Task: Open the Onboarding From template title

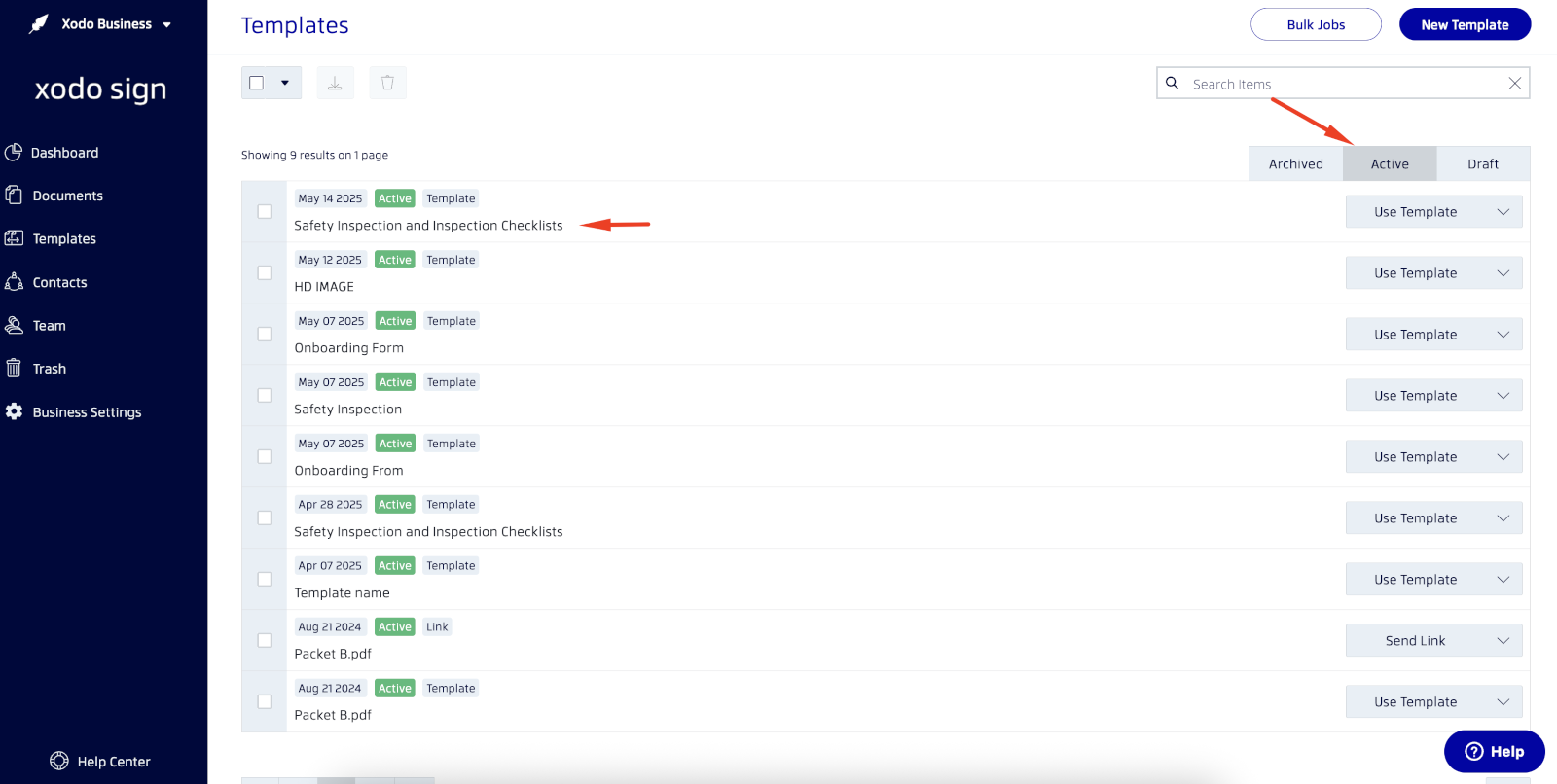Action: (348, 471)
